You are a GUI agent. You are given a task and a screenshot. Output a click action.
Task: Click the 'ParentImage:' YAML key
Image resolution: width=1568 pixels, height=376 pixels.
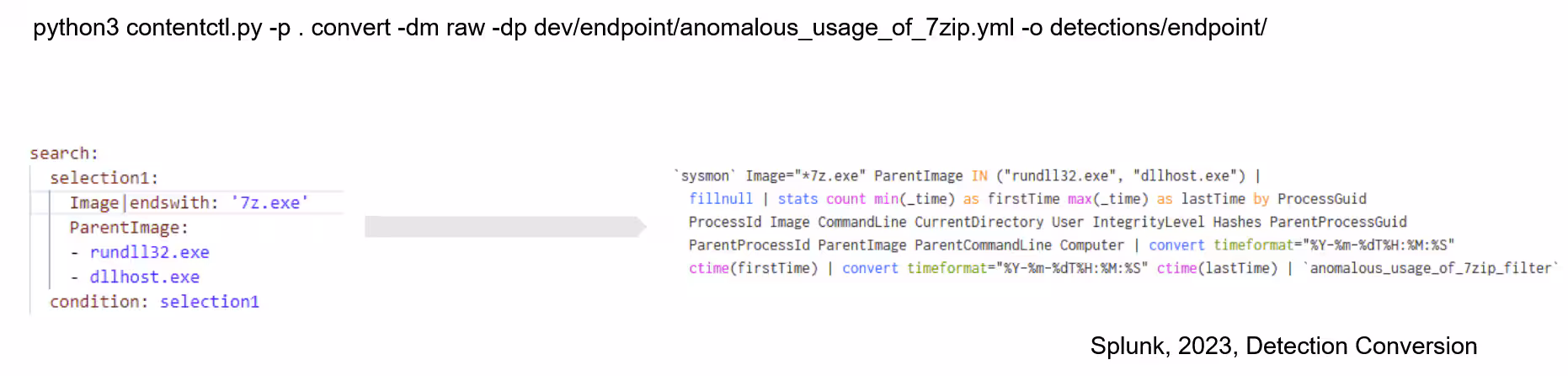129,228
